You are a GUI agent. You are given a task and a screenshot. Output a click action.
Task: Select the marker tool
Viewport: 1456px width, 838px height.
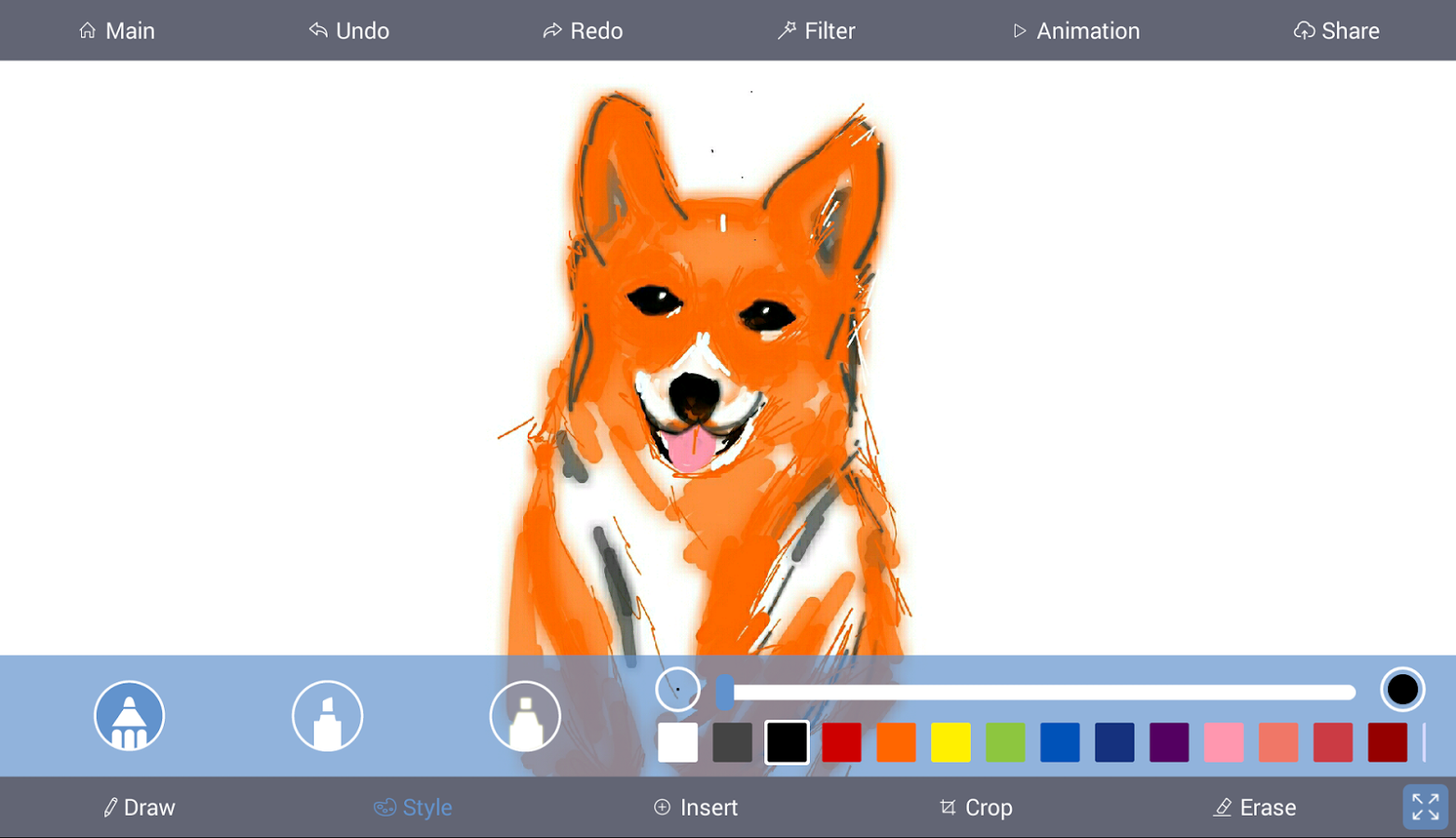click(327, 715)
